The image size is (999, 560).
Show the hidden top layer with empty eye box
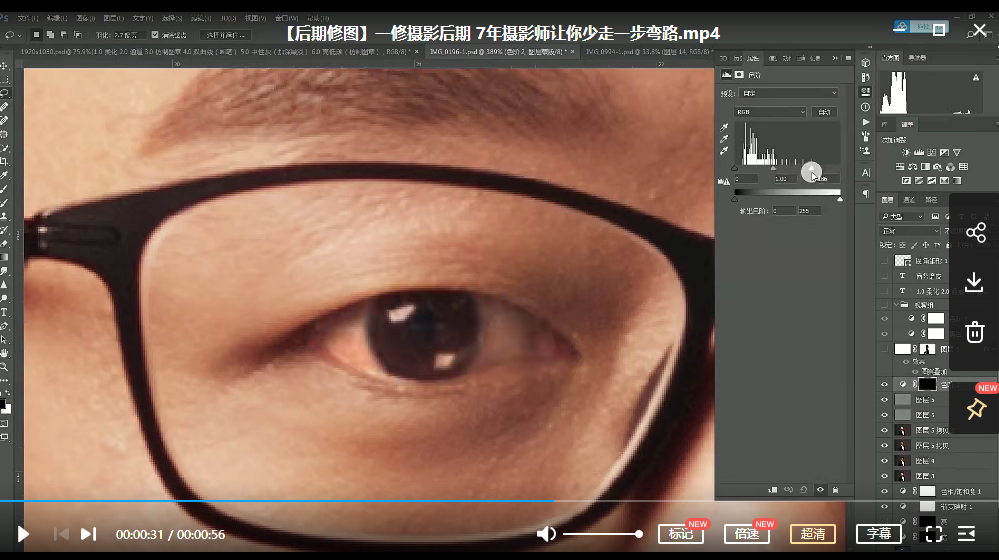point(884,261)
